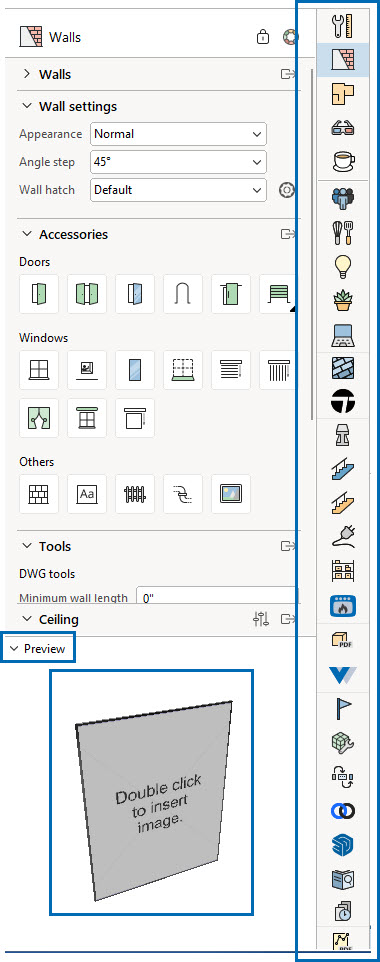Open Ceiling sliders settings icon

[261, 620]
